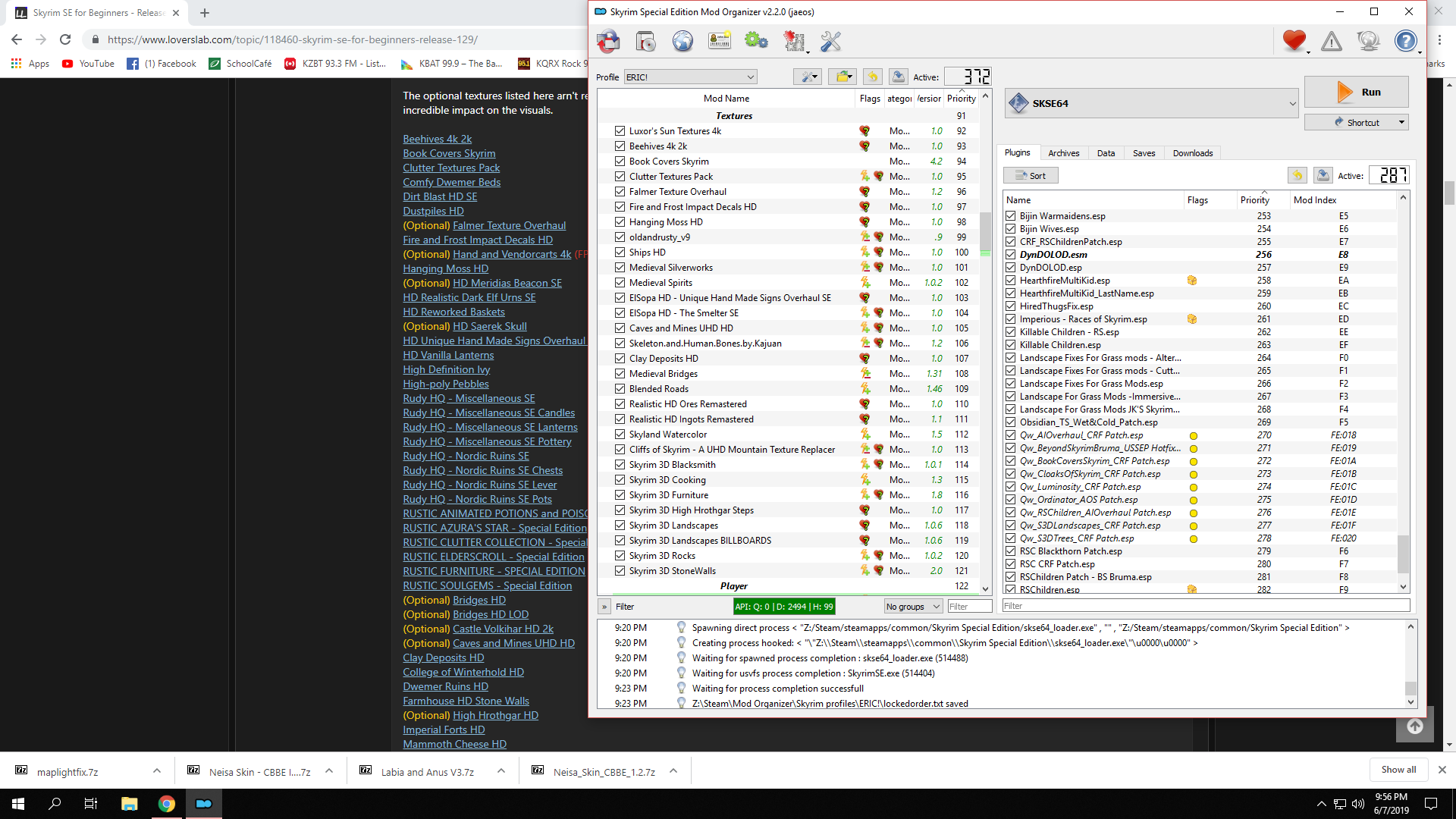1456x819 pixels.
Task: Open the problems warning triangle icon
Action: pyautogui.click(x=1332, y=41)
